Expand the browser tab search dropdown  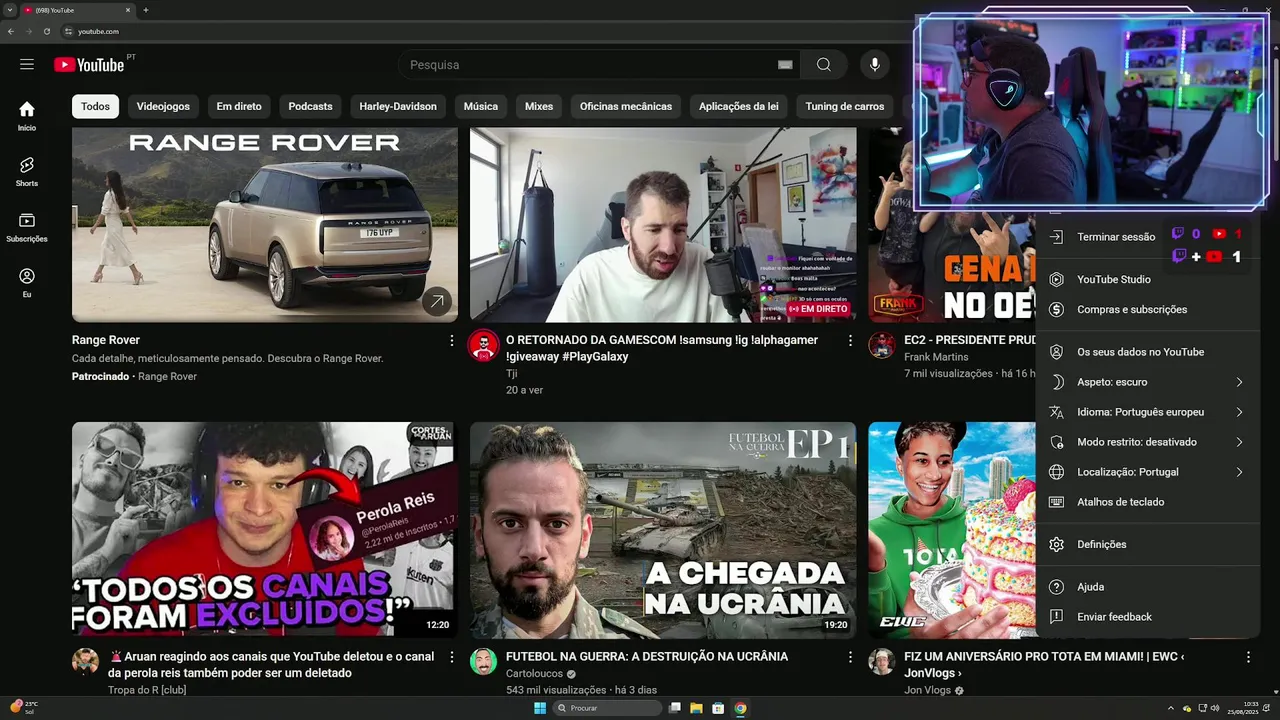pos(10,10)
